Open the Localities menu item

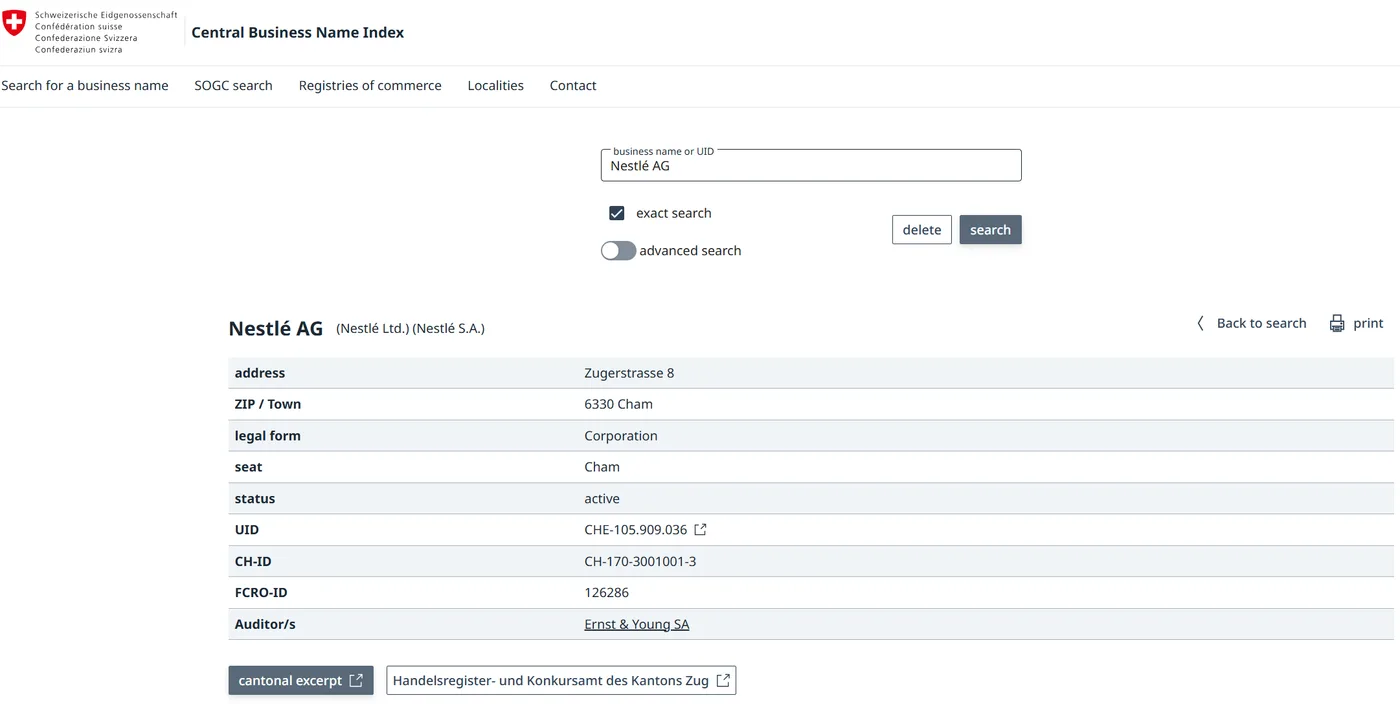coord(495,86)
